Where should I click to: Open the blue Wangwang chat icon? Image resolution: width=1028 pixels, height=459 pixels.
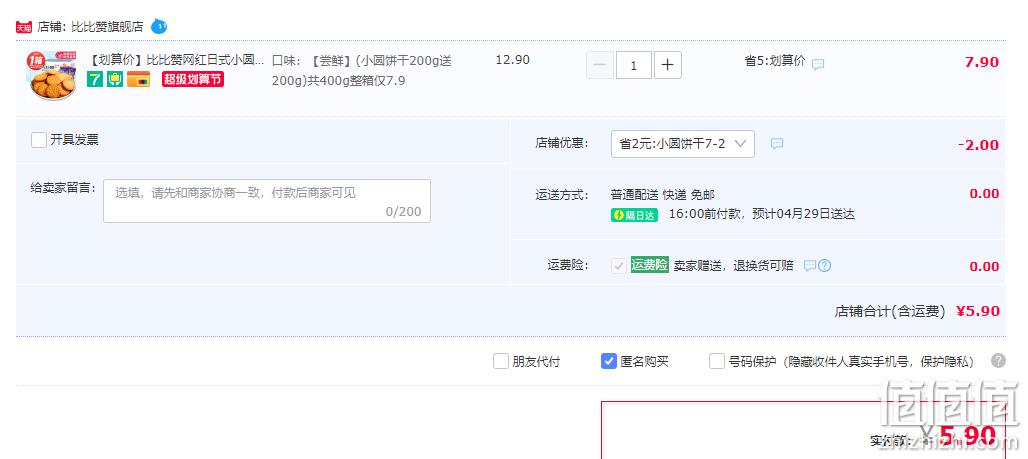159,26
